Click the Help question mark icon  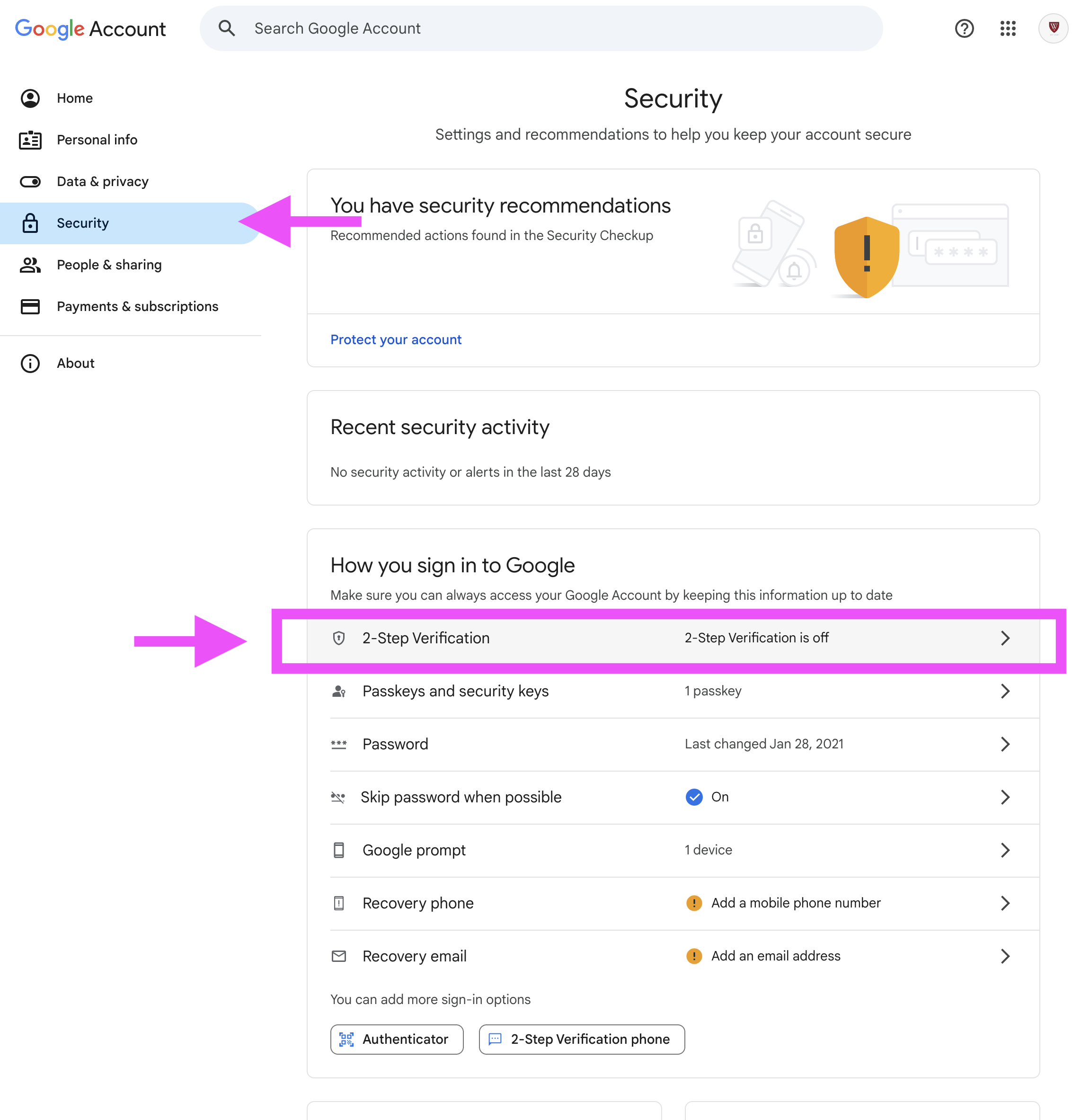[964, 28]
